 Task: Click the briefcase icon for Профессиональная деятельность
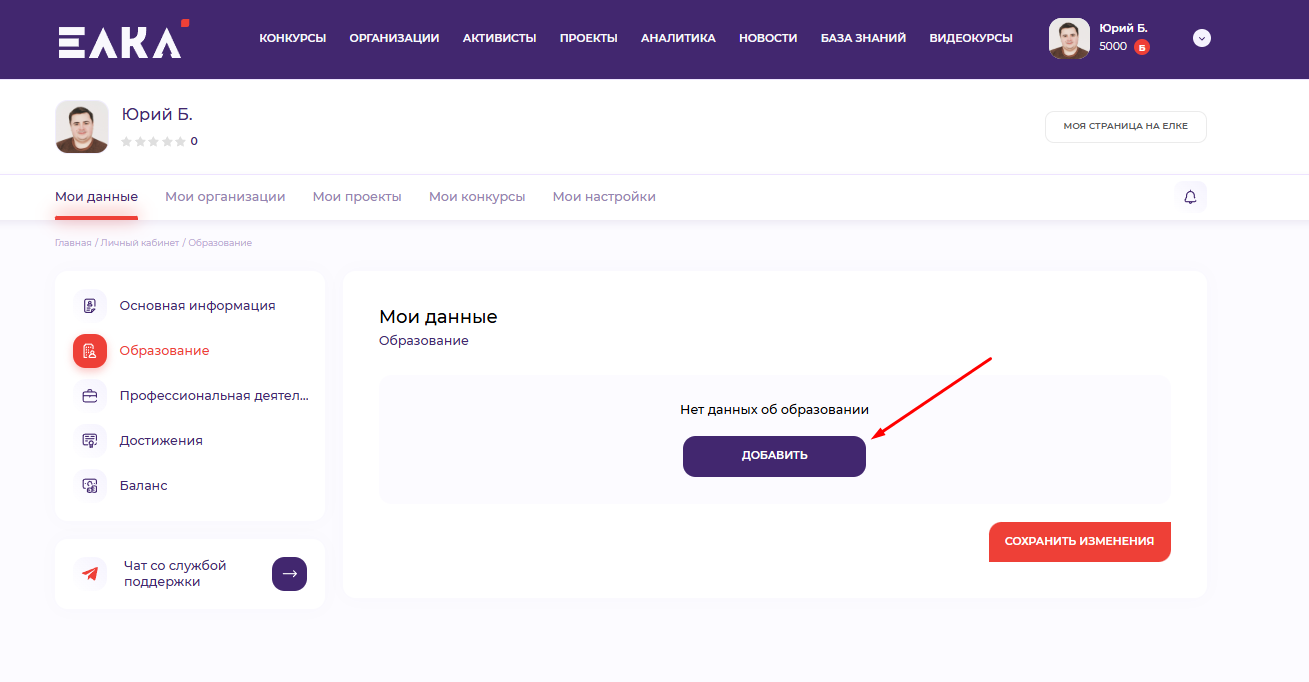point(90,396)
